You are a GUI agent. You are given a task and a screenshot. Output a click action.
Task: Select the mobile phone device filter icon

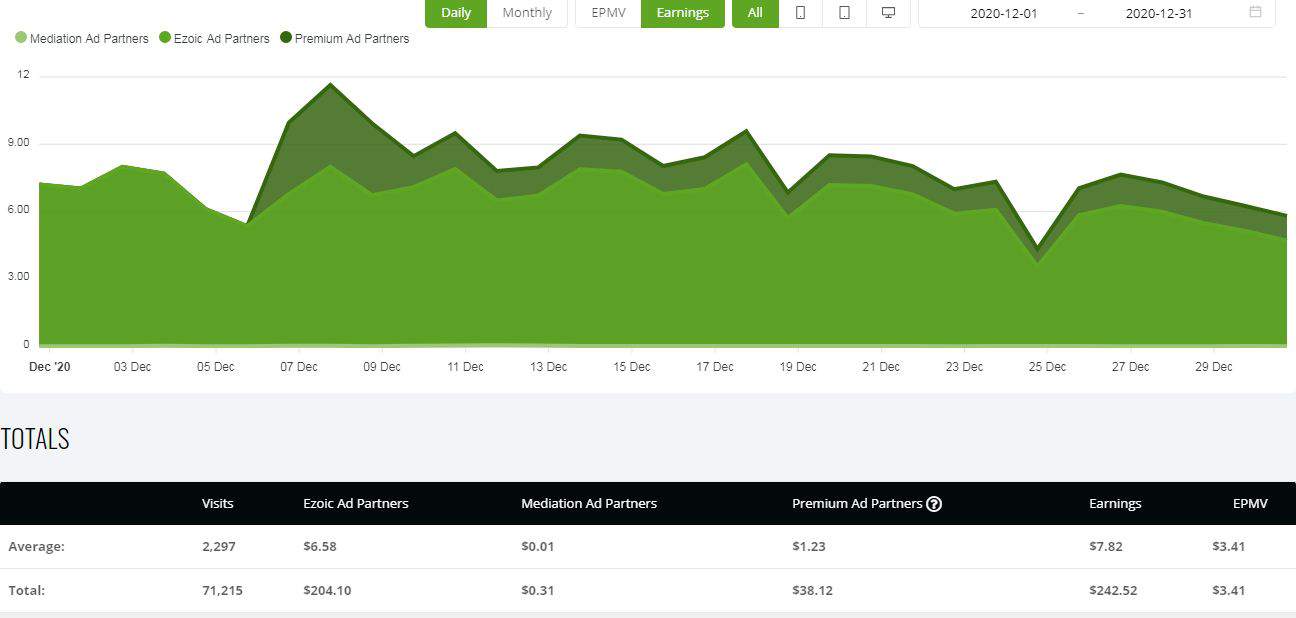800,13
